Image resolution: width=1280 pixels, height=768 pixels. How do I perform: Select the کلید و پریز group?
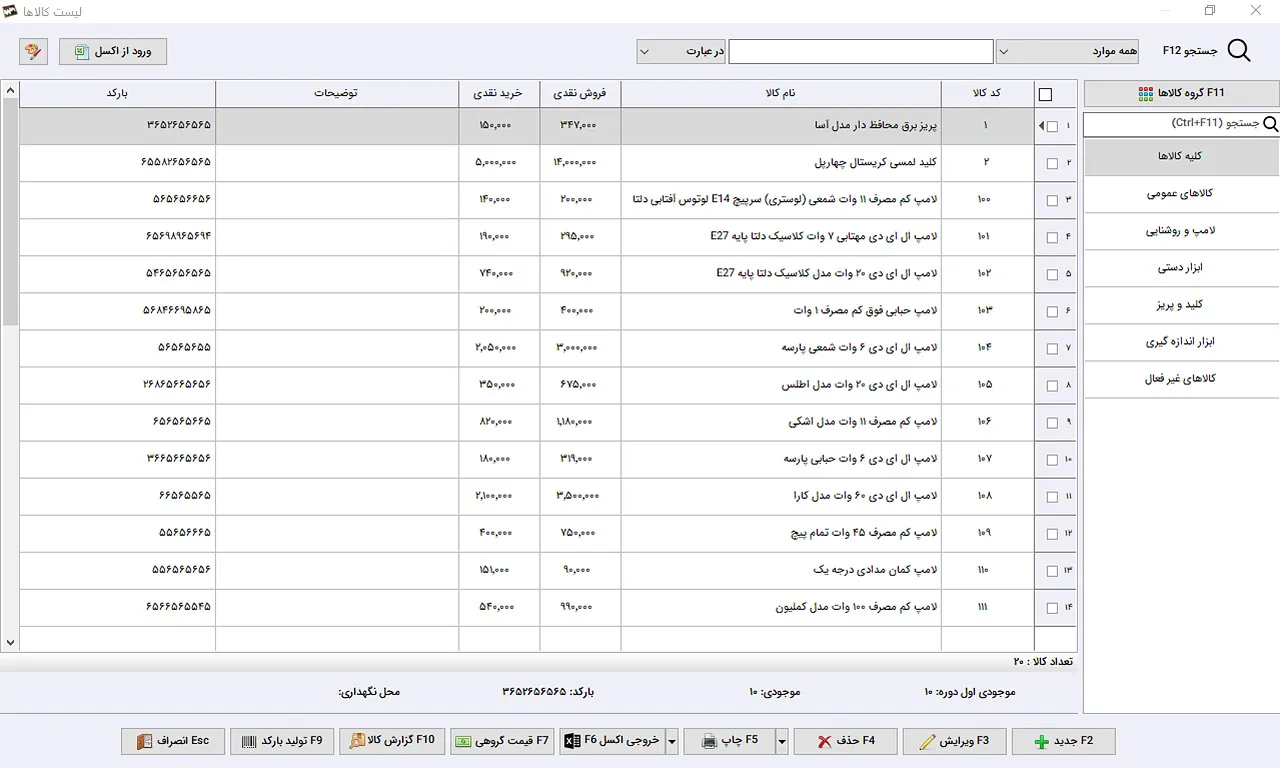(1181, 305)
